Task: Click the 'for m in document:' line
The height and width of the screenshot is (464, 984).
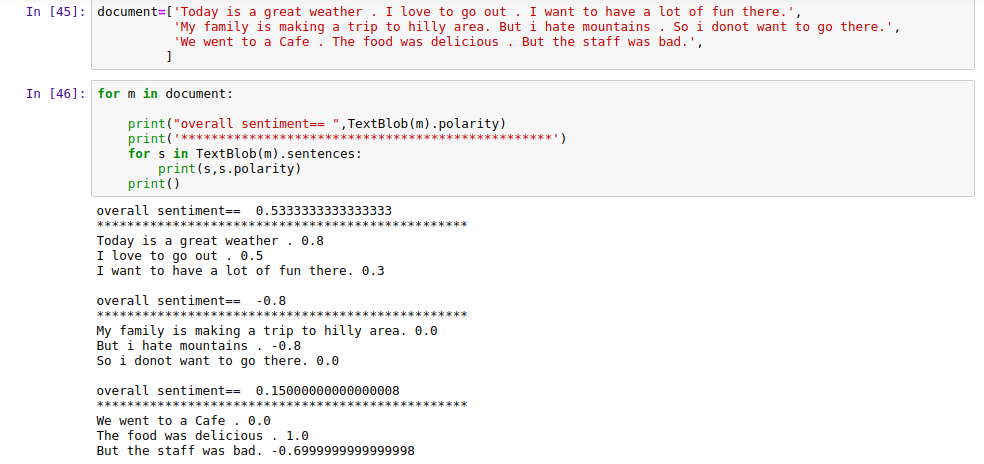Action: pos(165,94)
